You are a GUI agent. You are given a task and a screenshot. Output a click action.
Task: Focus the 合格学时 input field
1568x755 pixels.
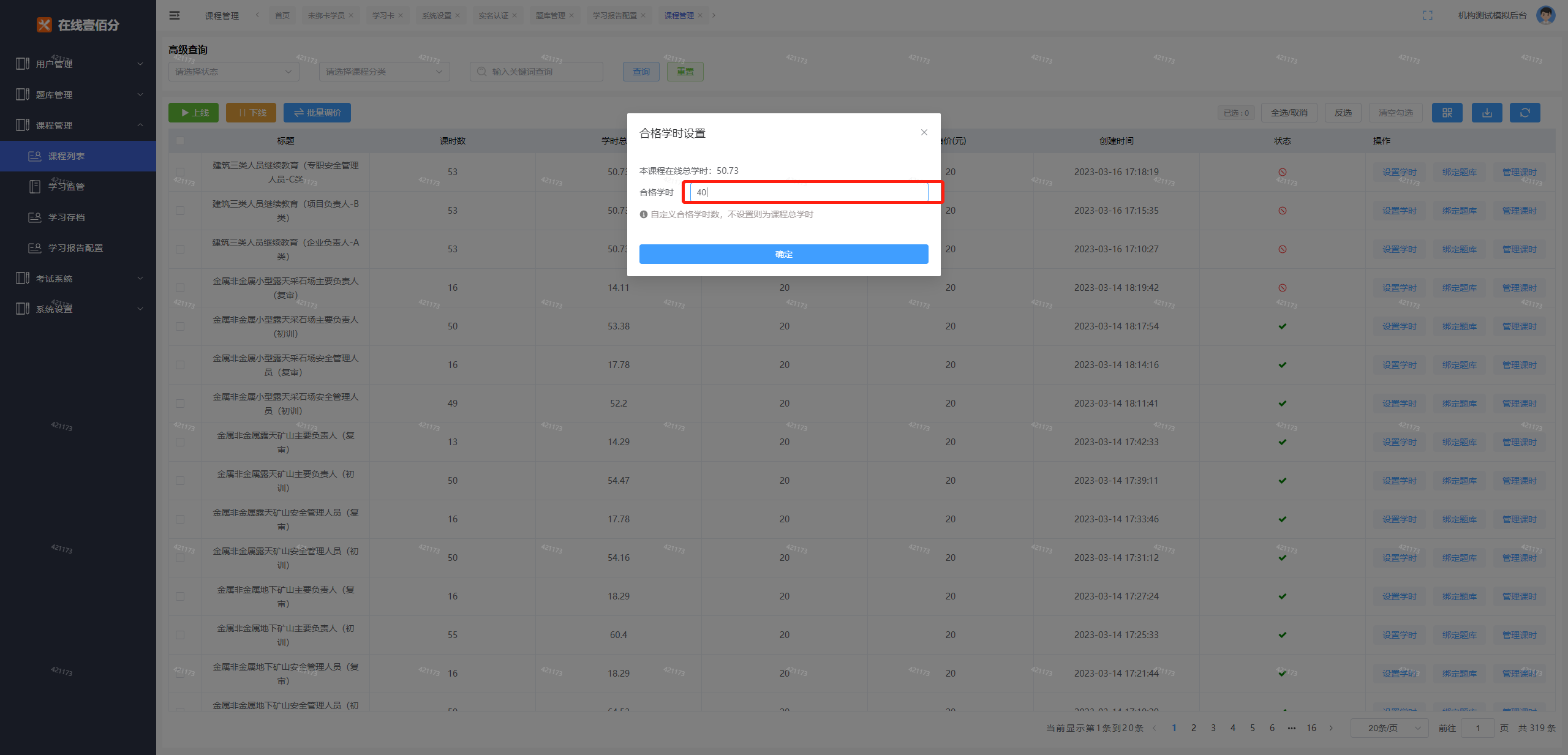(809, 192)
